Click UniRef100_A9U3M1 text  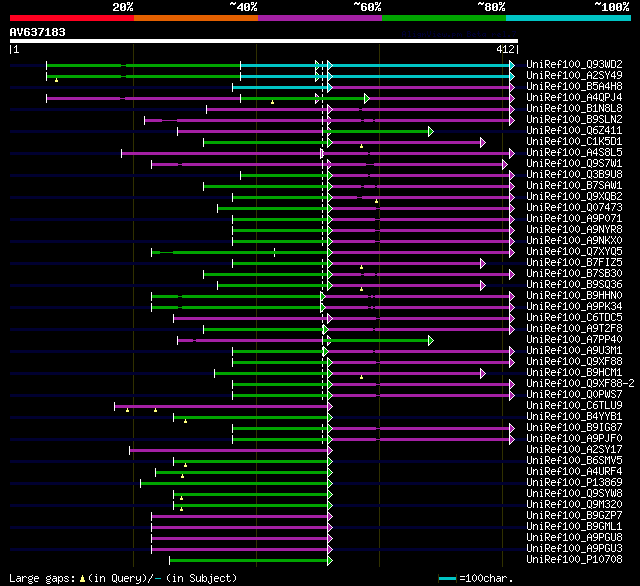click(574, 351)
